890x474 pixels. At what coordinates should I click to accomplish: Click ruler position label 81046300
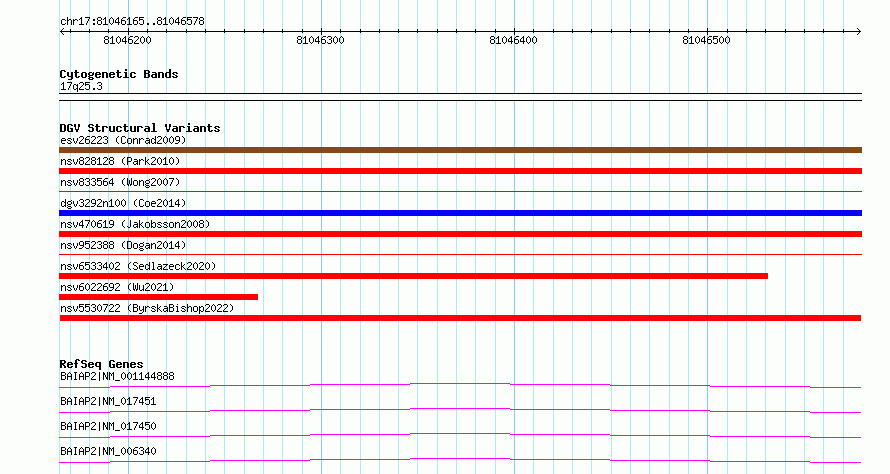[321, 40]
